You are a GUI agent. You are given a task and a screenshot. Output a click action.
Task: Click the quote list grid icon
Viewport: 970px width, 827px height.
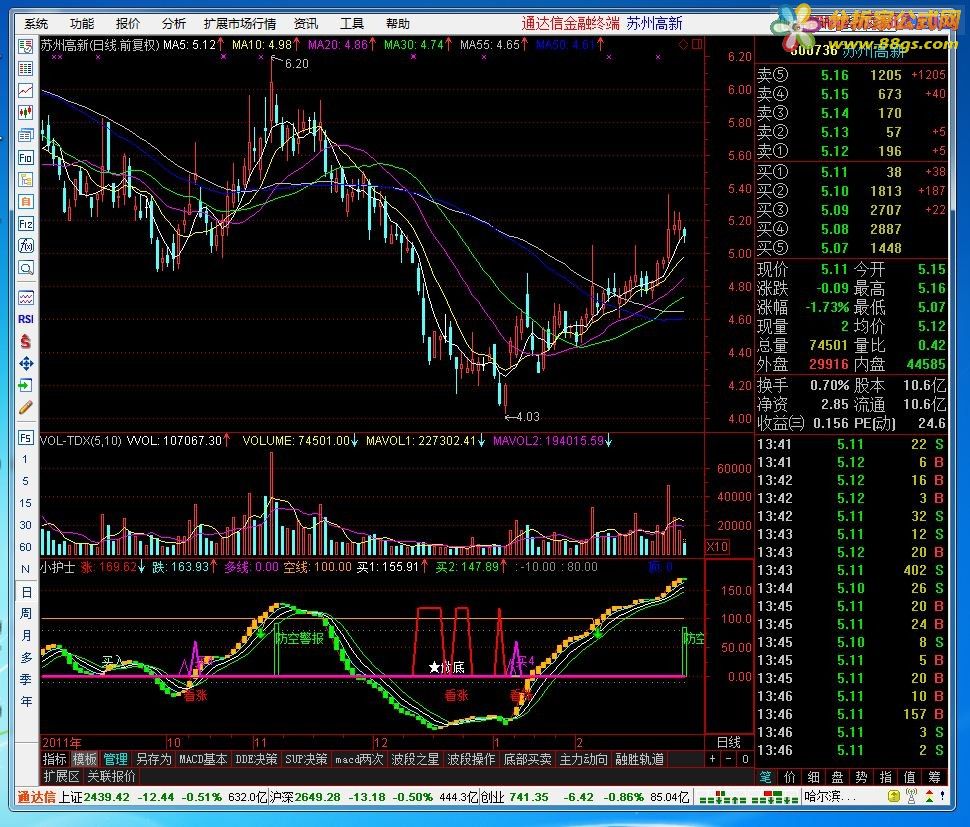click(25, 69)
